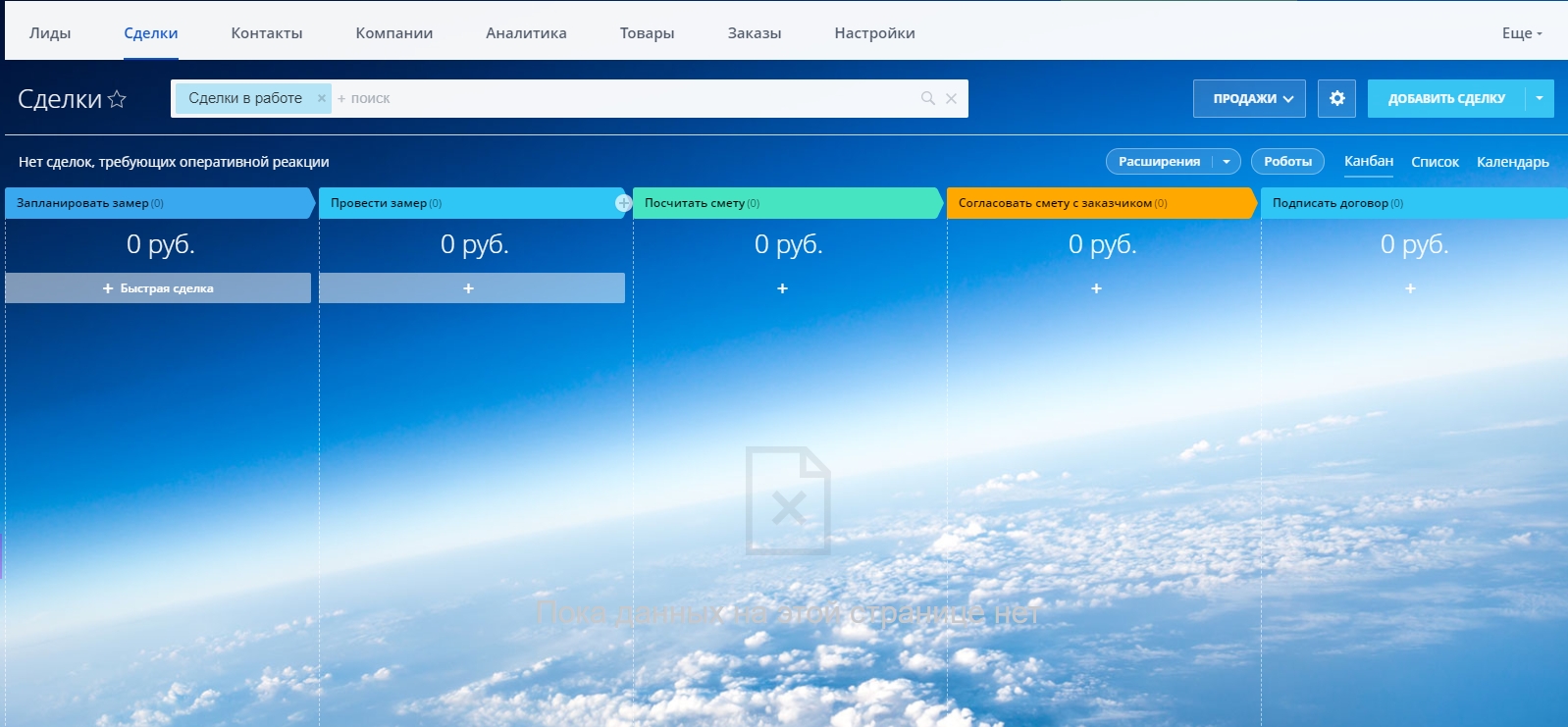Open the Аналитика tab

coord(526,33)
